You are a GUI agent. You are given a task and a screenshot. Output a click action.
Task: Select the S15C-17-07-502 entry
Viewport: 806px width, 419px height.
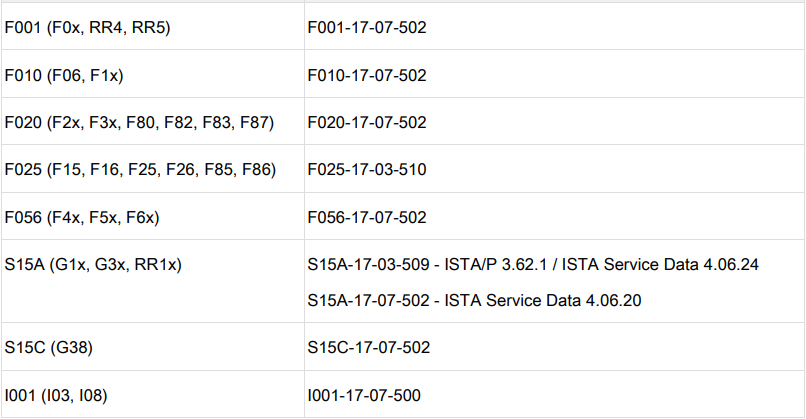pyautogui.click(x=368, y=347)
